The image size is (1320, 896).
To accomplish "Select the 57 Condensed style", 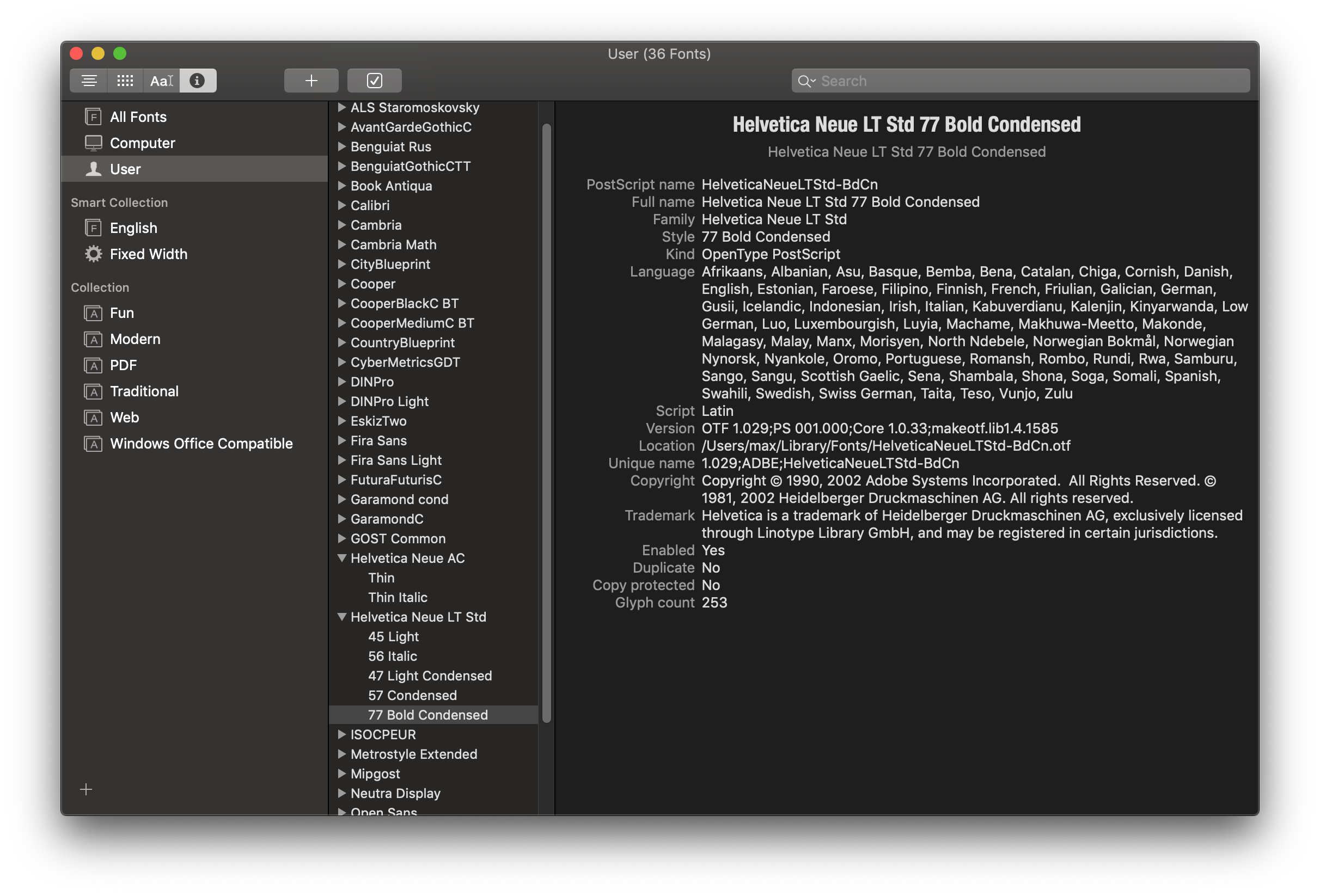I will coord(412,695).
